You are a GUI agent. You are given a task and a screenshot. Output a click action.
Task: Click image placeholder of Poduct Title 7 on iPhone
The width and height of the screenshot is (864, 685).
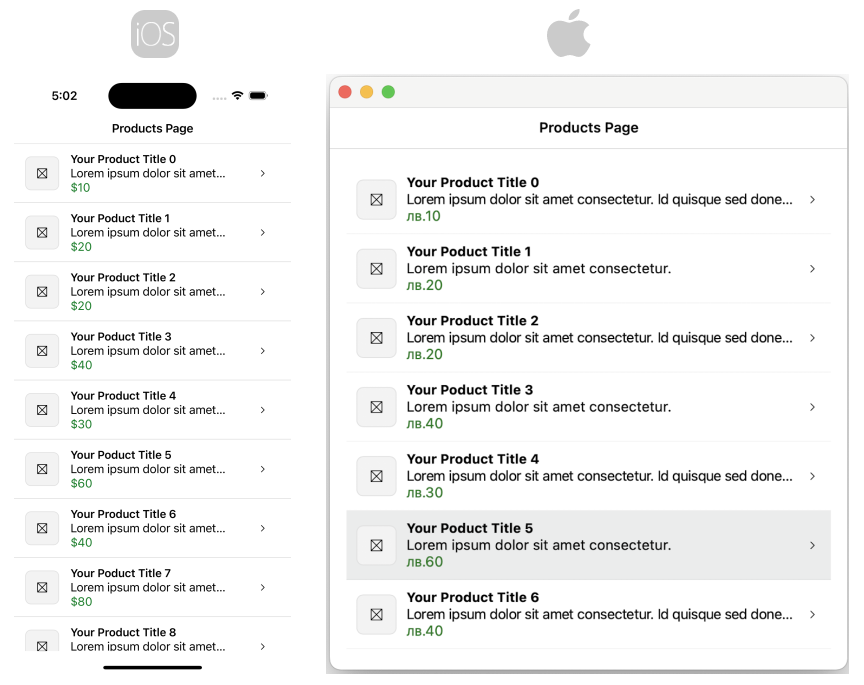tap(42, 588)
